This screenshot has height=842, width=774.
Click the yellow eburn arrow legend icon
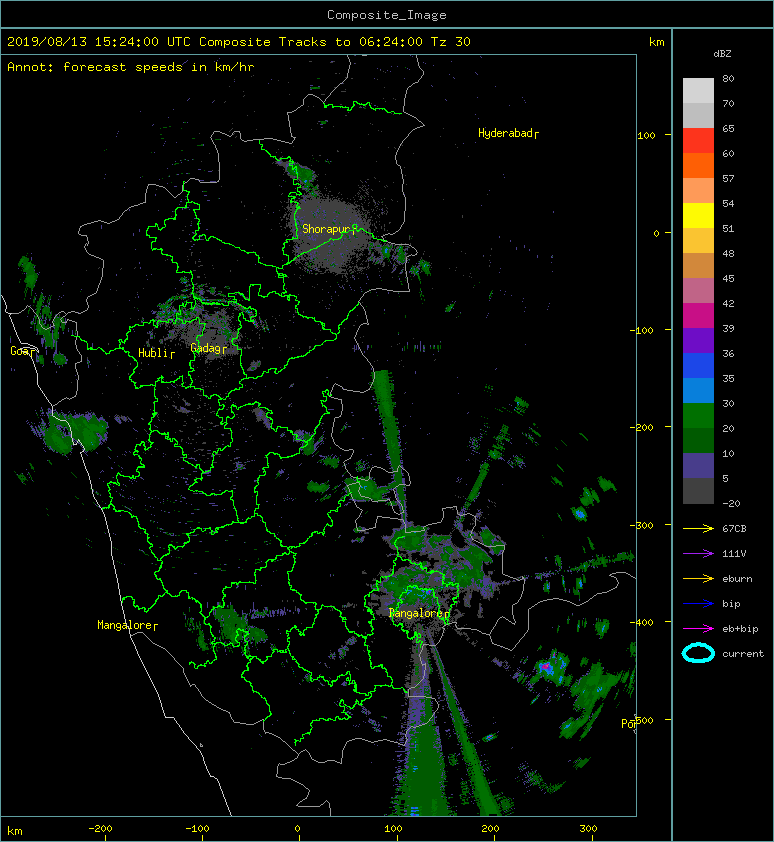[x=698, y=579]
